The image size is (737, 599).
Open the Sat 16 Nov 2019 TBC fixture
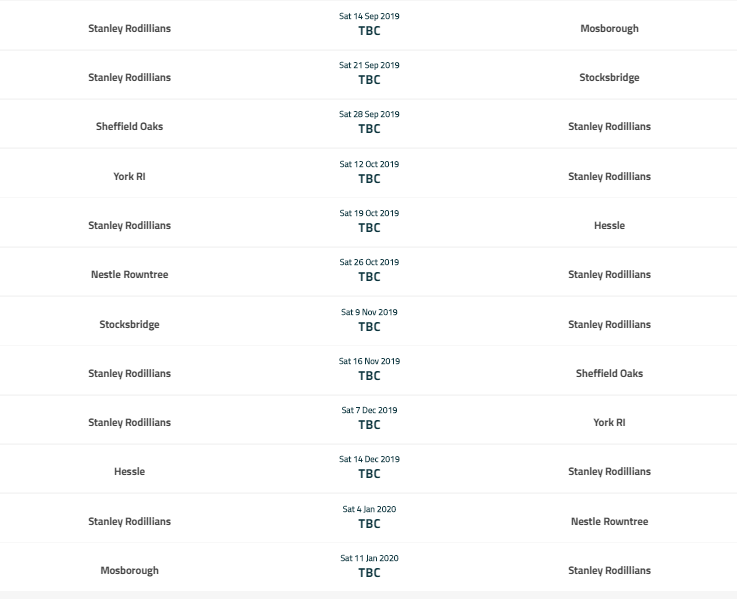tap(369, 370)
